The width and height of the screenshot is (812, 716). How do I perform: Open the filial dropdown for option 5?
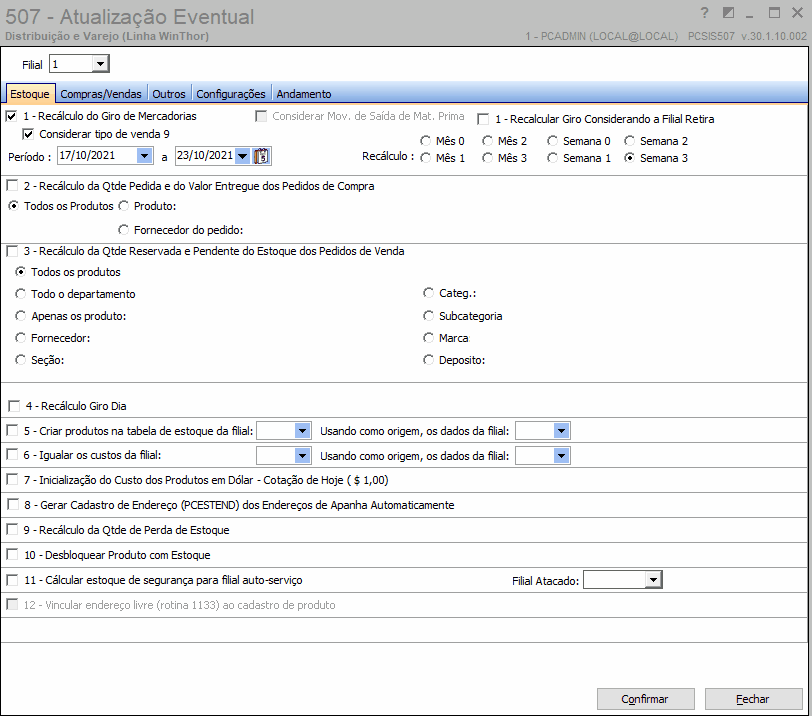302,431
